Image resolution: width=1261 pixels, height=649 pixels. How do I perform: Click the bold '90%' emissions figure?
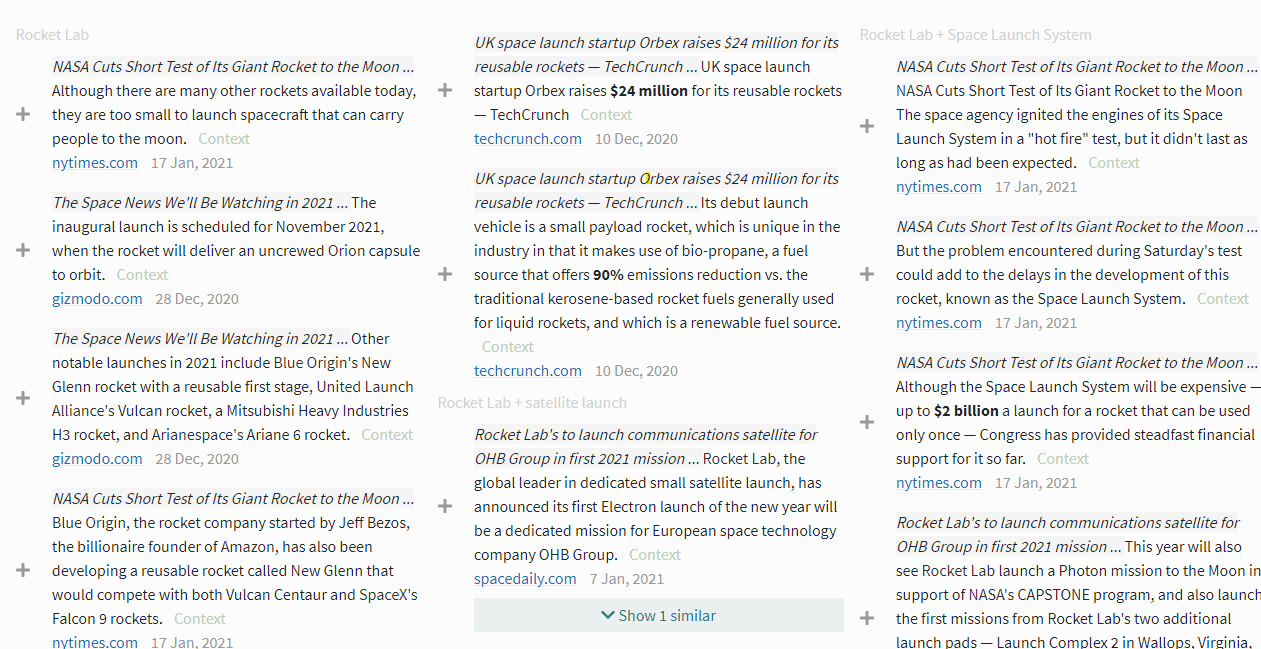point(608,275)
